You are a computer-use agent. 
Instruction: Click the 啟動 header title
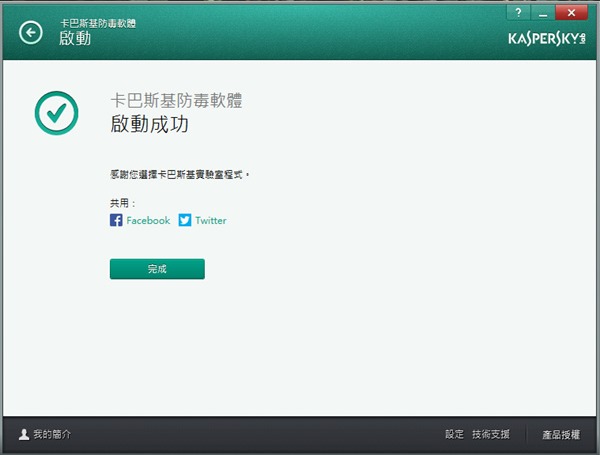click(x=75, y=38)
